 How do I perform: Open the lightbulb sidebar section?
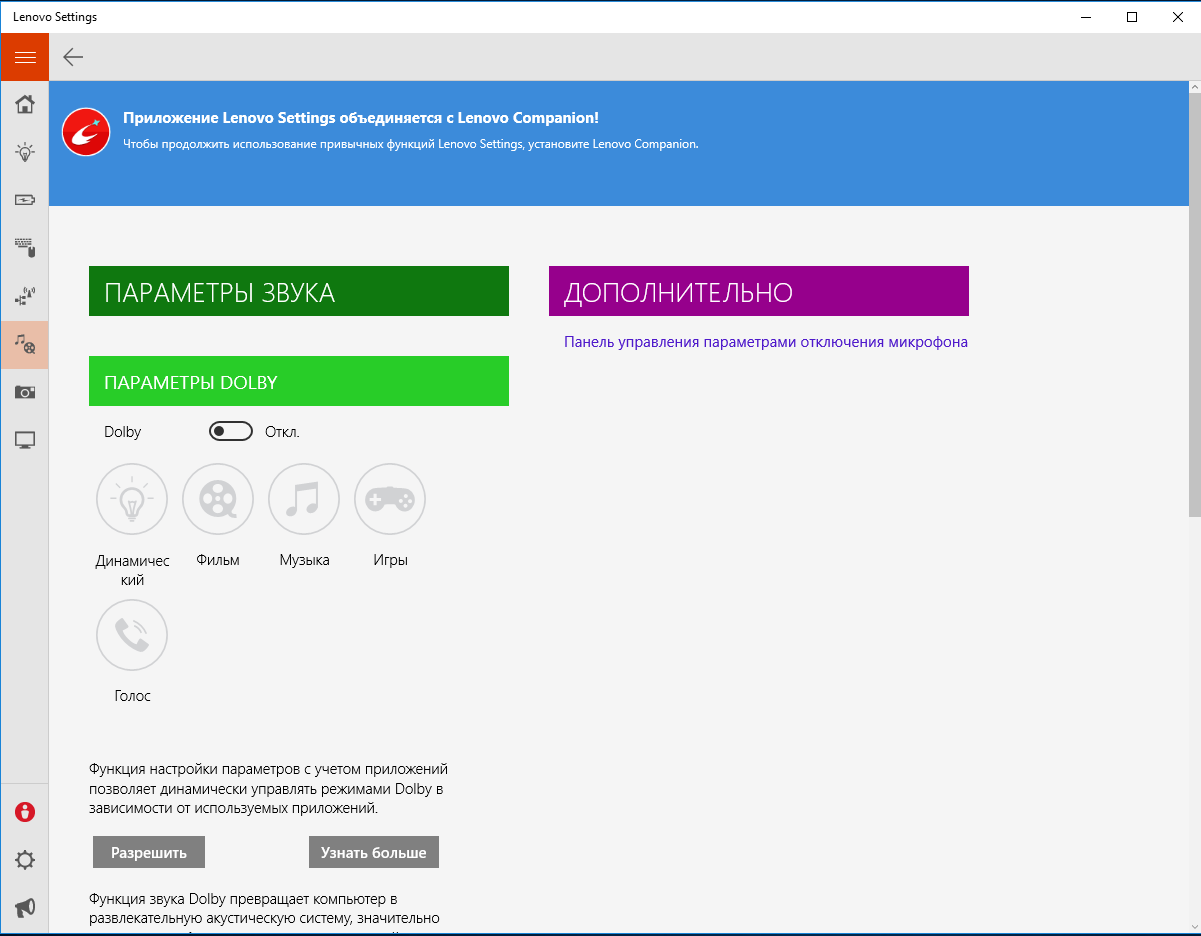(25, 152)
